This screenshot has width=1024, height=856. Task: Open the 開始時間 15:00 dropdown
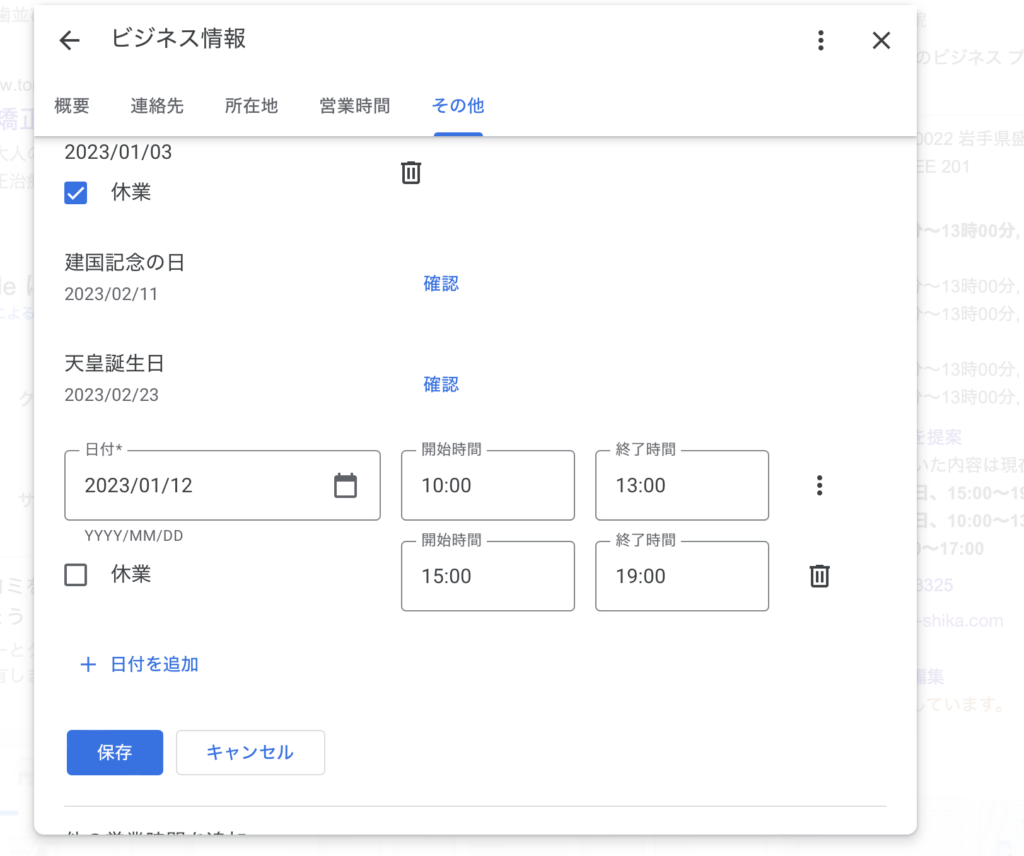pyautogui.click(x=487, y=576)
